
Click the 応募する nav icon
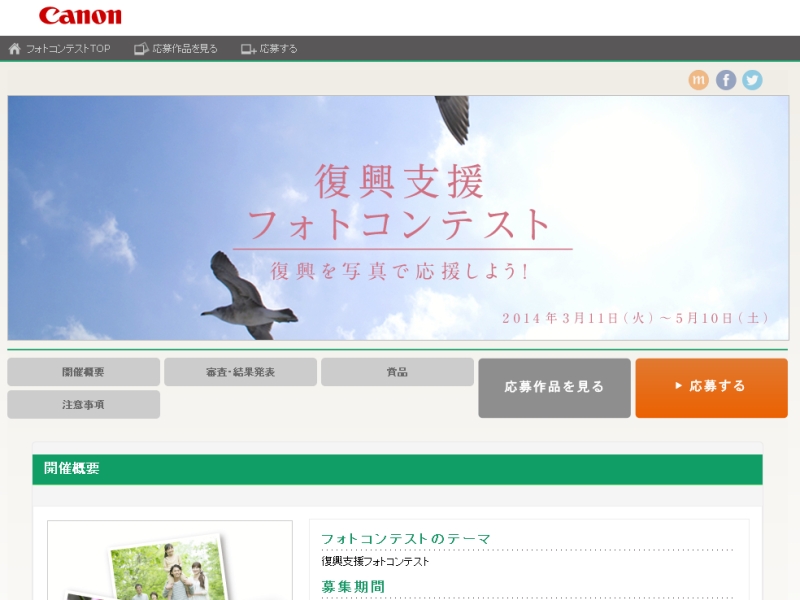248,49
